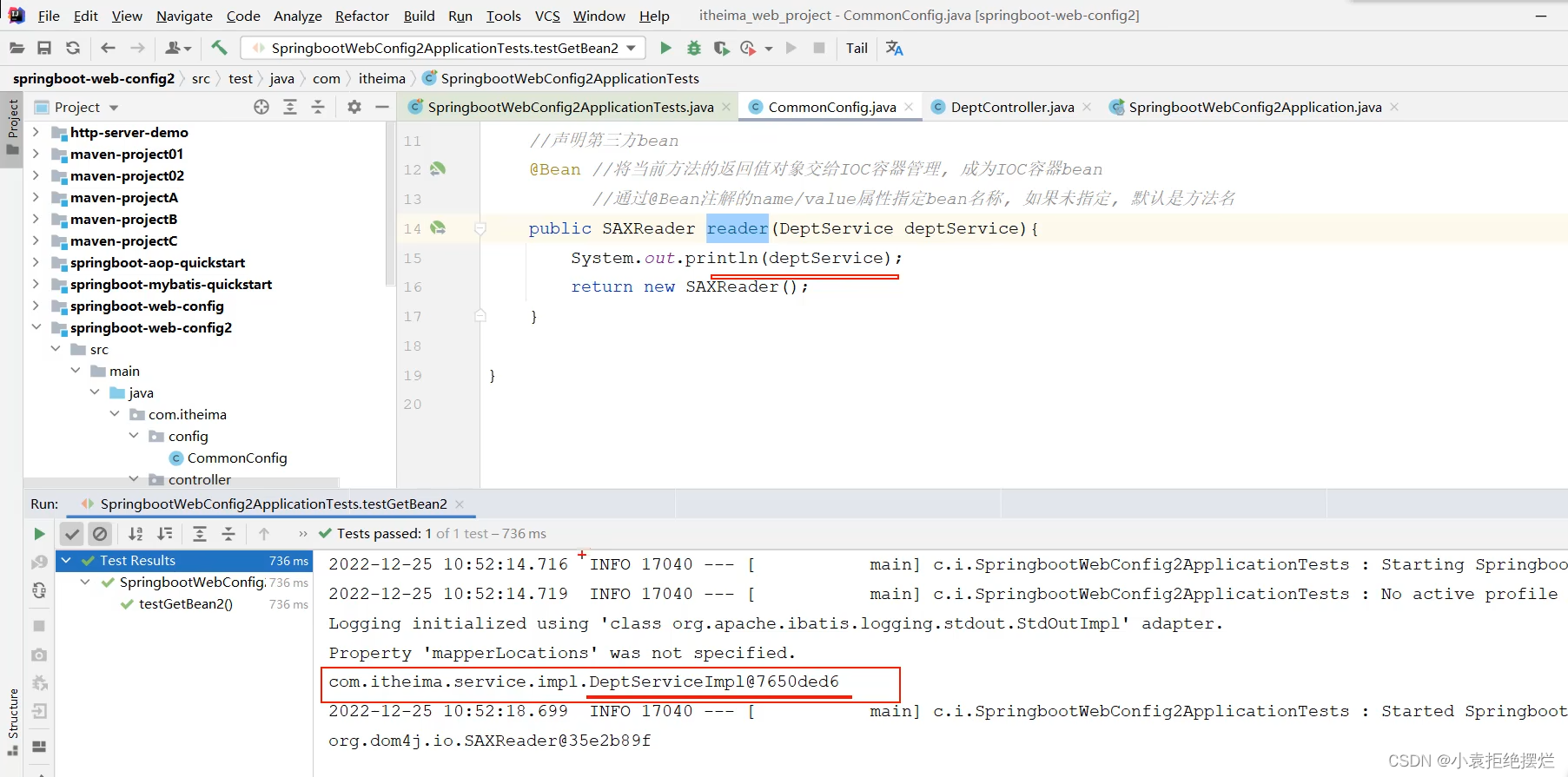Collapse the Test Results tree node

tap(66, 561)
